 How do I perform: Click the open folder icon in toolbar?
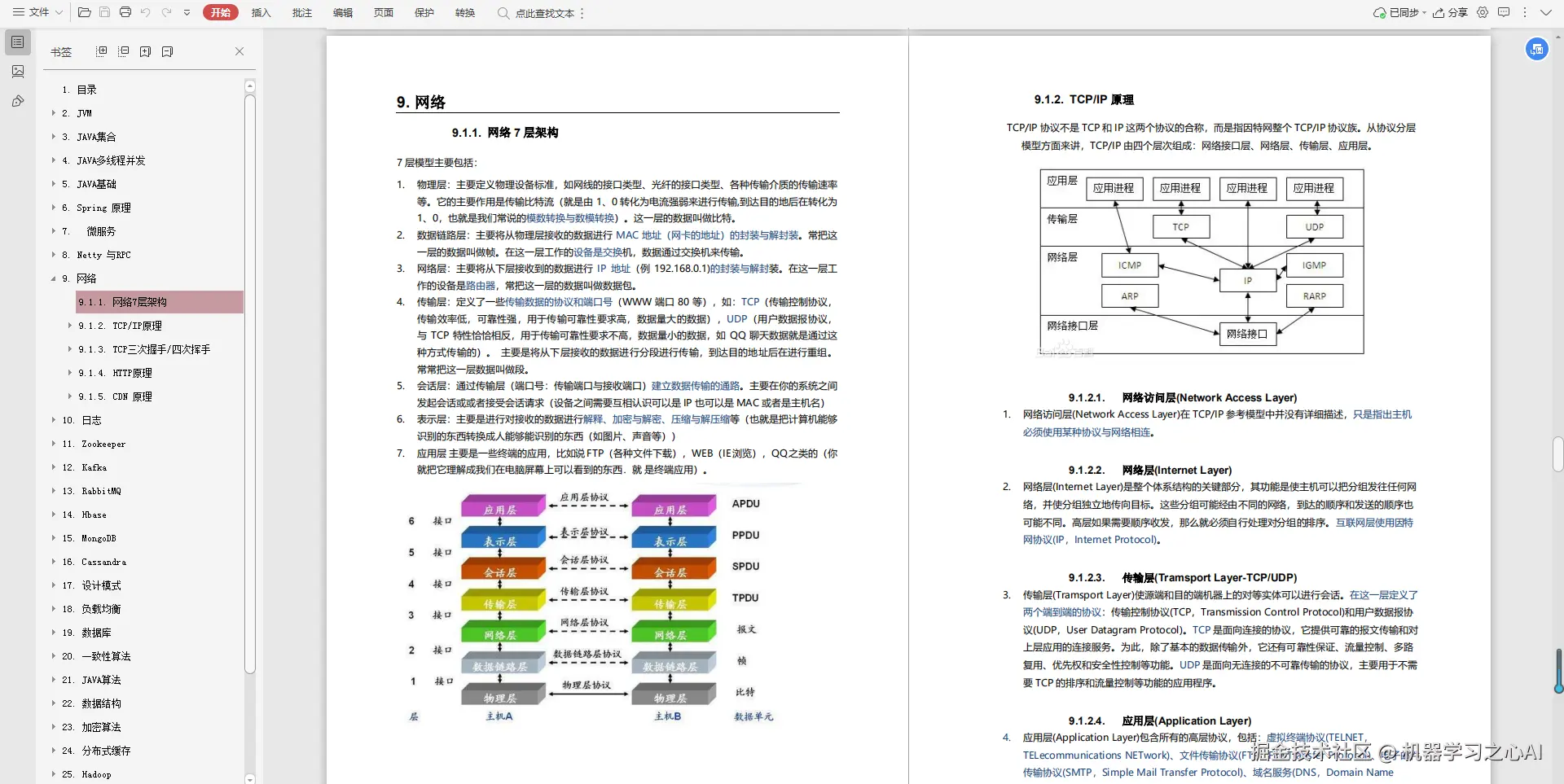point(84,12)
